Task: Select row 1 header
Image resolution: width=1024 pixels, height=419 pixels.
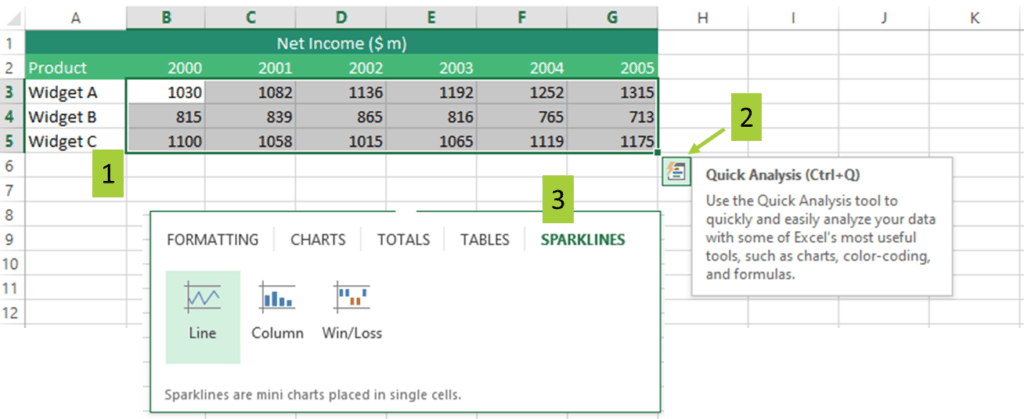Action: tap(12, 44)
